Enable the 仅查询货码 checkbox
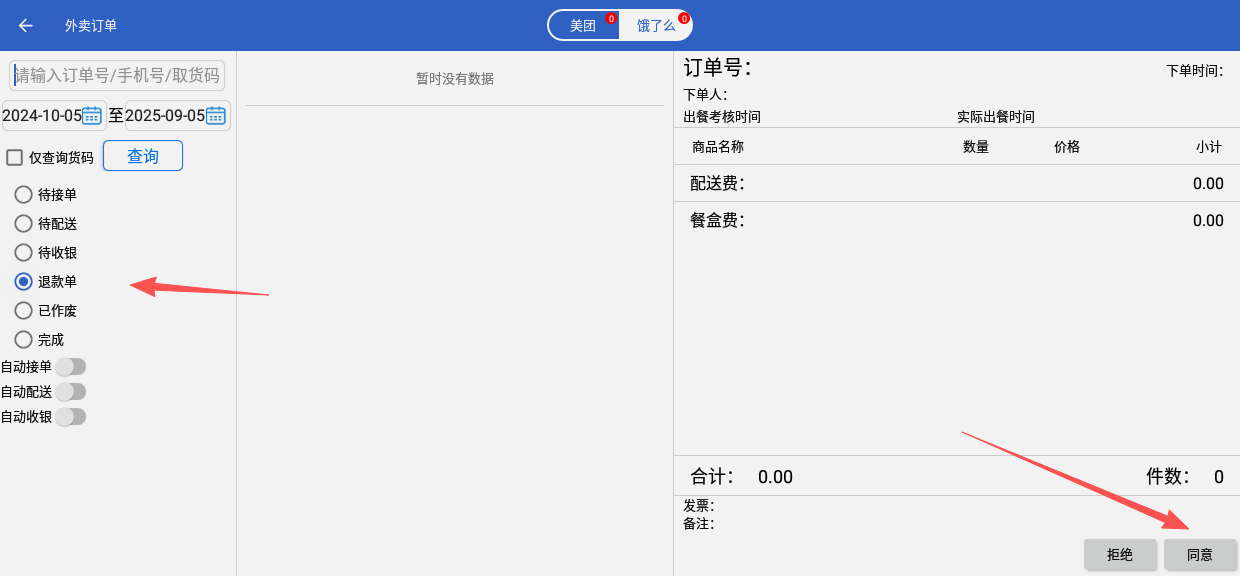This screenshot has height=576, width=1240. [15, 157]
